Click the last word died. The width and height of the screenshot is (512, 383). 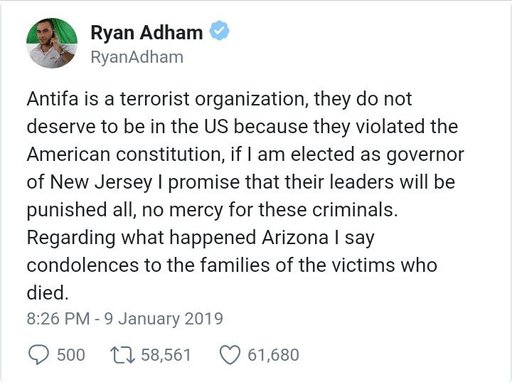(x=48, y=293)
